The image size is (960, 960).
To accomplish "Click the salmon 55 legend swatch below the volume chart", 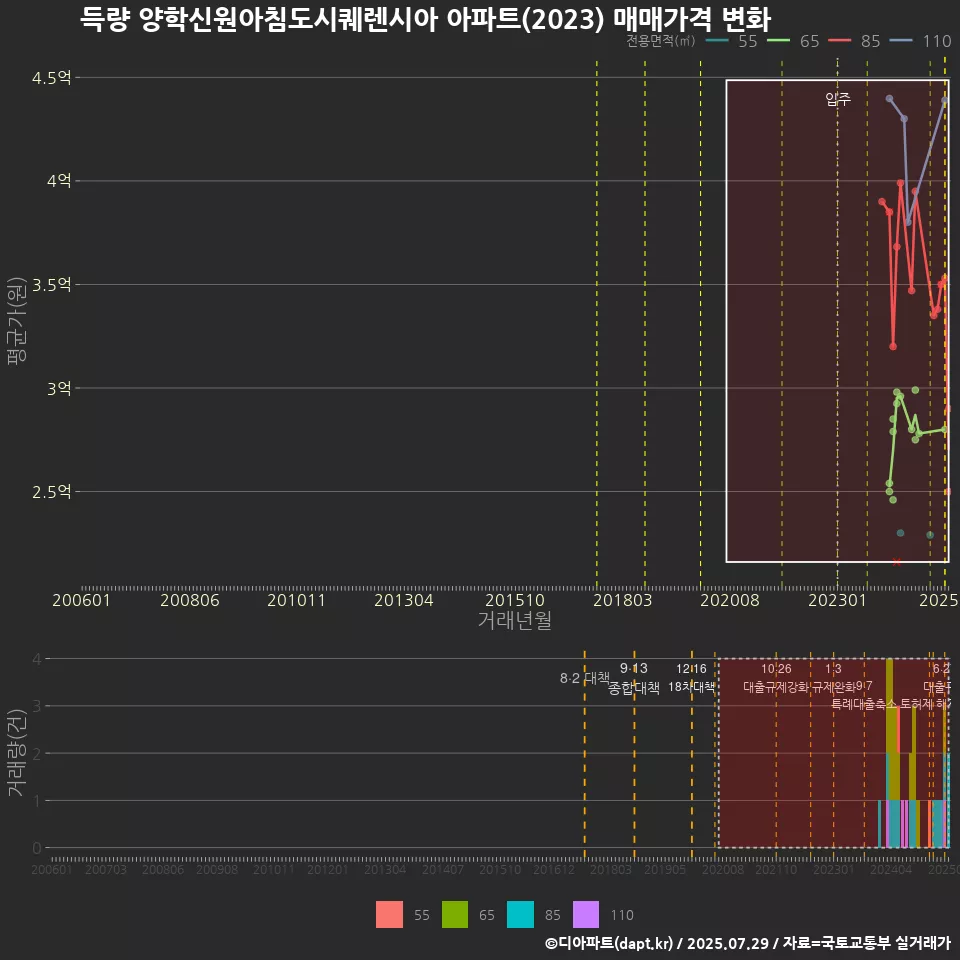I will (x=389, y=915).
